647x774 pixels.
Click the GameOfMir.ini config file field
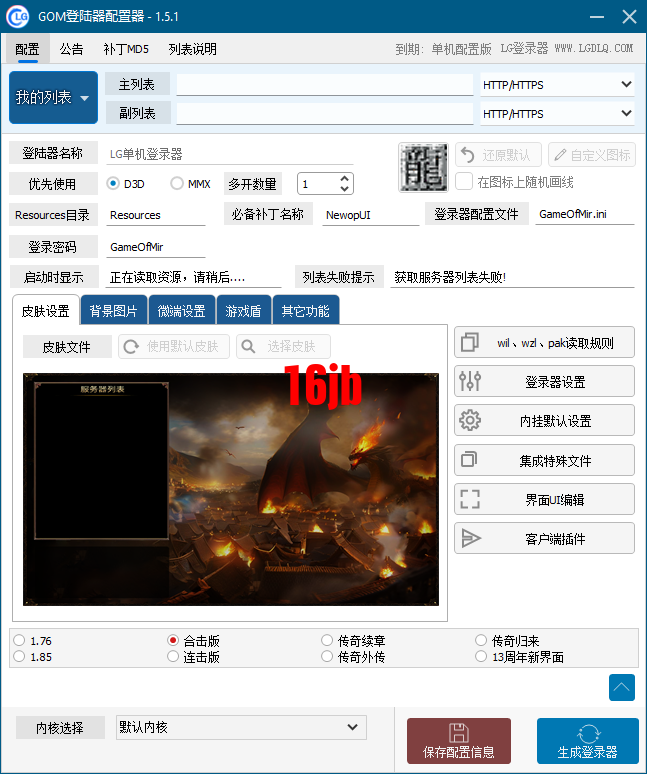pyautogui.click(x=585, y=214)
